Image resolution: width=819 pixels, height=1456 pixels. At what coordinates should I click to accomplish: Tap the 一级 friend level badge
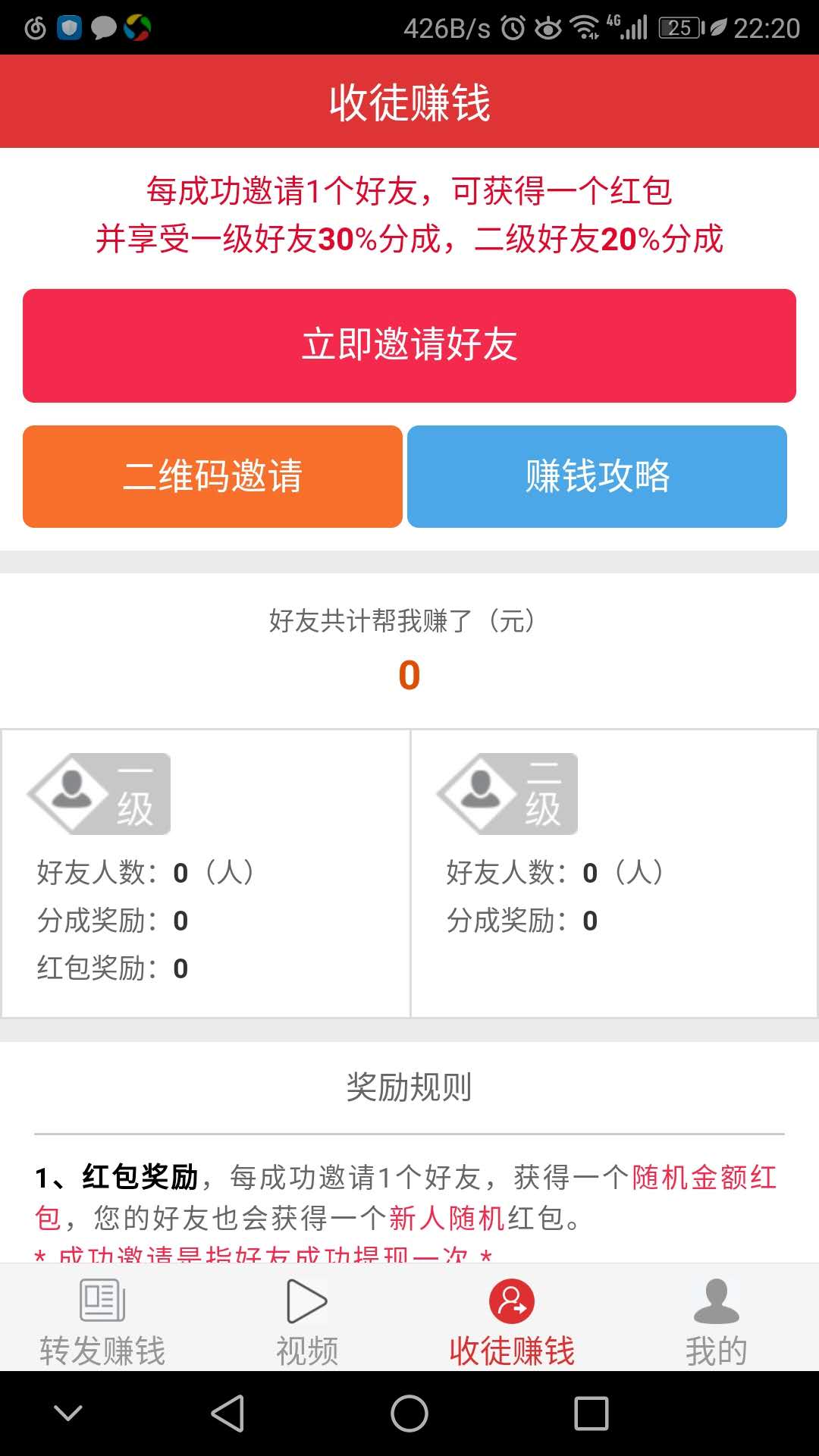99,794
